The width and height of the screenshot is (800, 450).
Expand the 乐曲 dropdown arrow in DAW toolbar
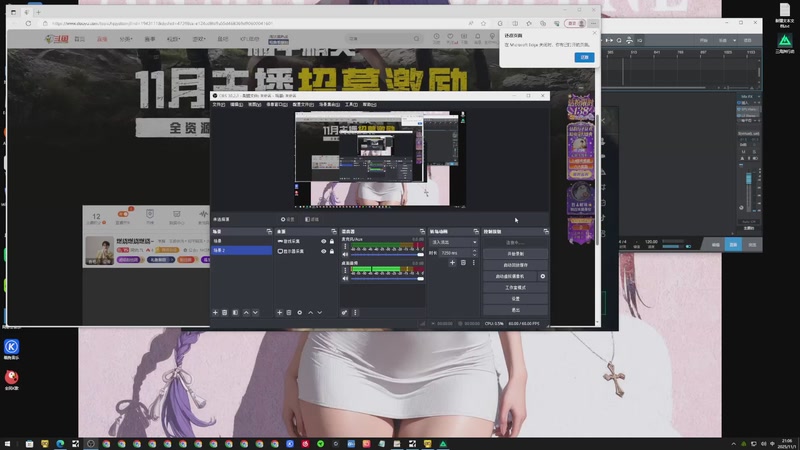[735, 40]
